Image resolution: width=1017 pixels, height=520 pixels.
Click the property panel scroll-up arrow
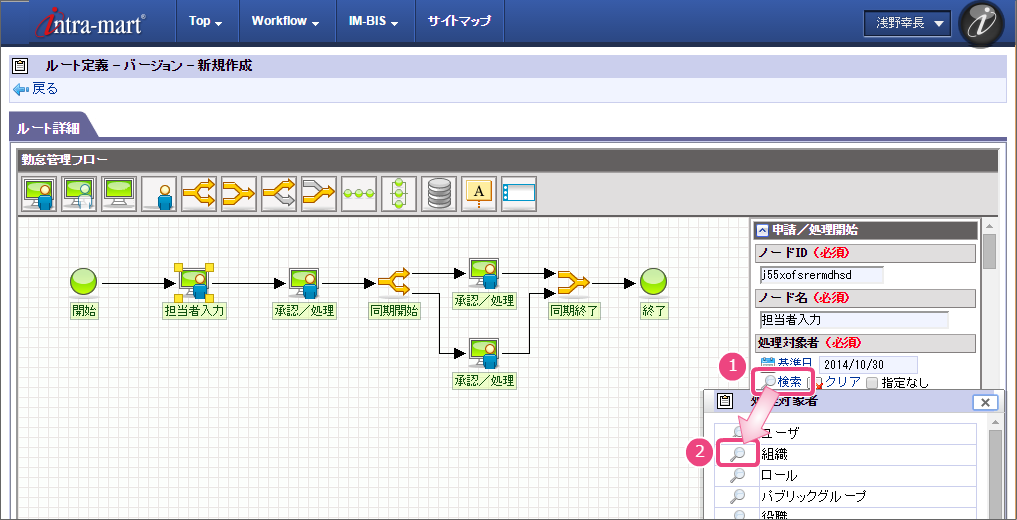tap(989, 226)
